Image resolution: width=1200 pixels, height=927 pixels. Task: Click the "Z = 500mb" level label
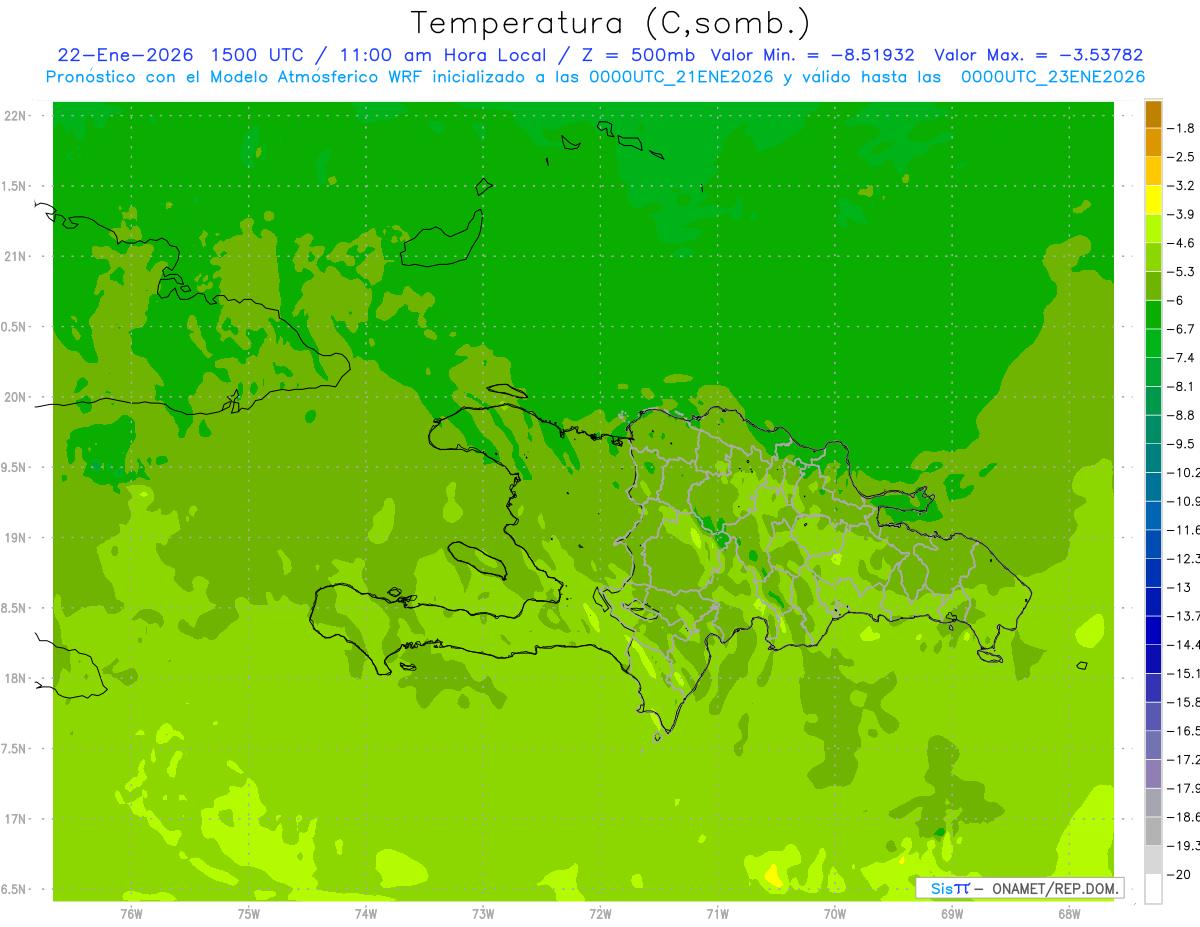pyautogui.click(x=637, y=56)
